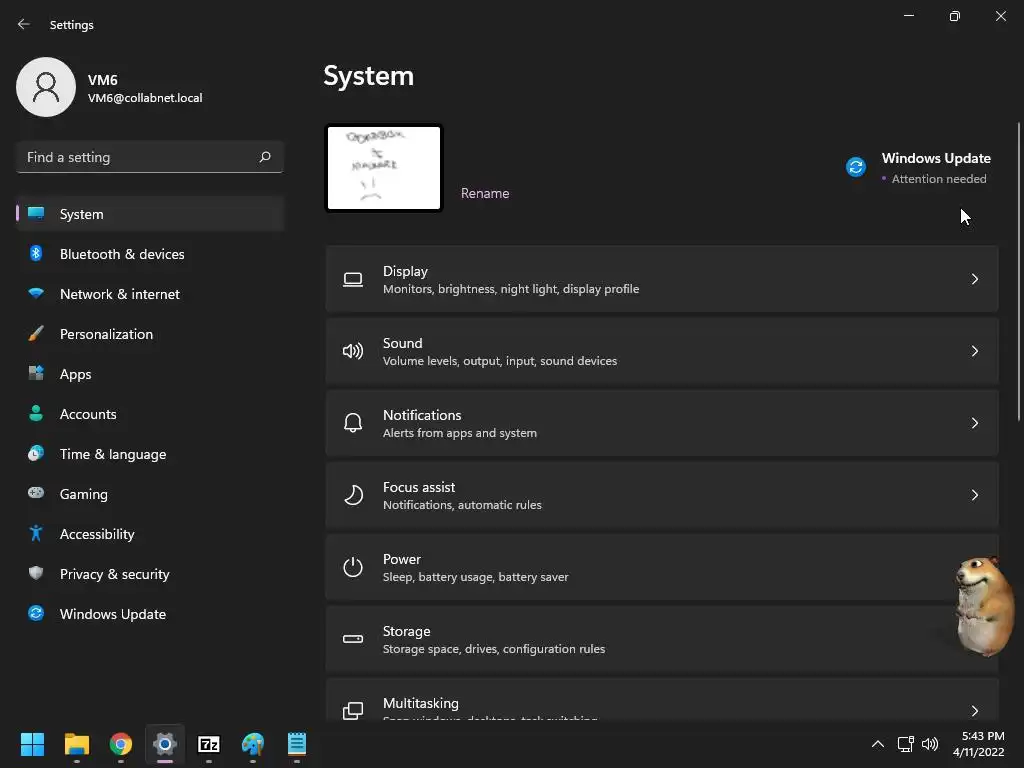Screen dimensions: 1024x768
Task: Open File Explorer from the taskbar
Action: [x=76, y=744]
